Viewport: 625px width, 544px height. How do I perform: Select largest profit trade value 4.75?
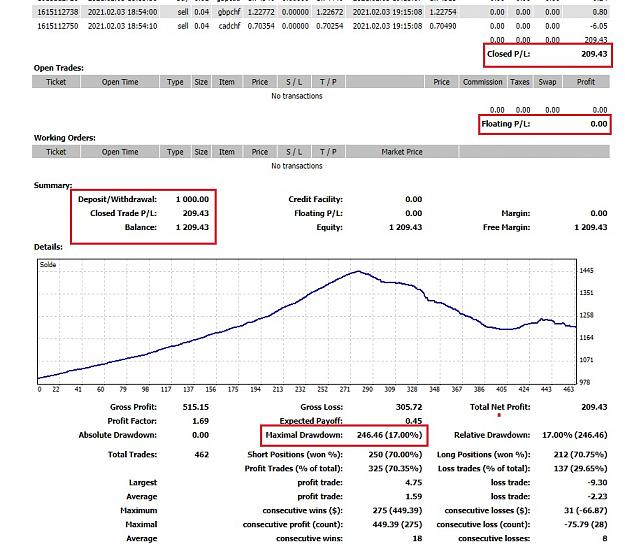coord(413,482)
